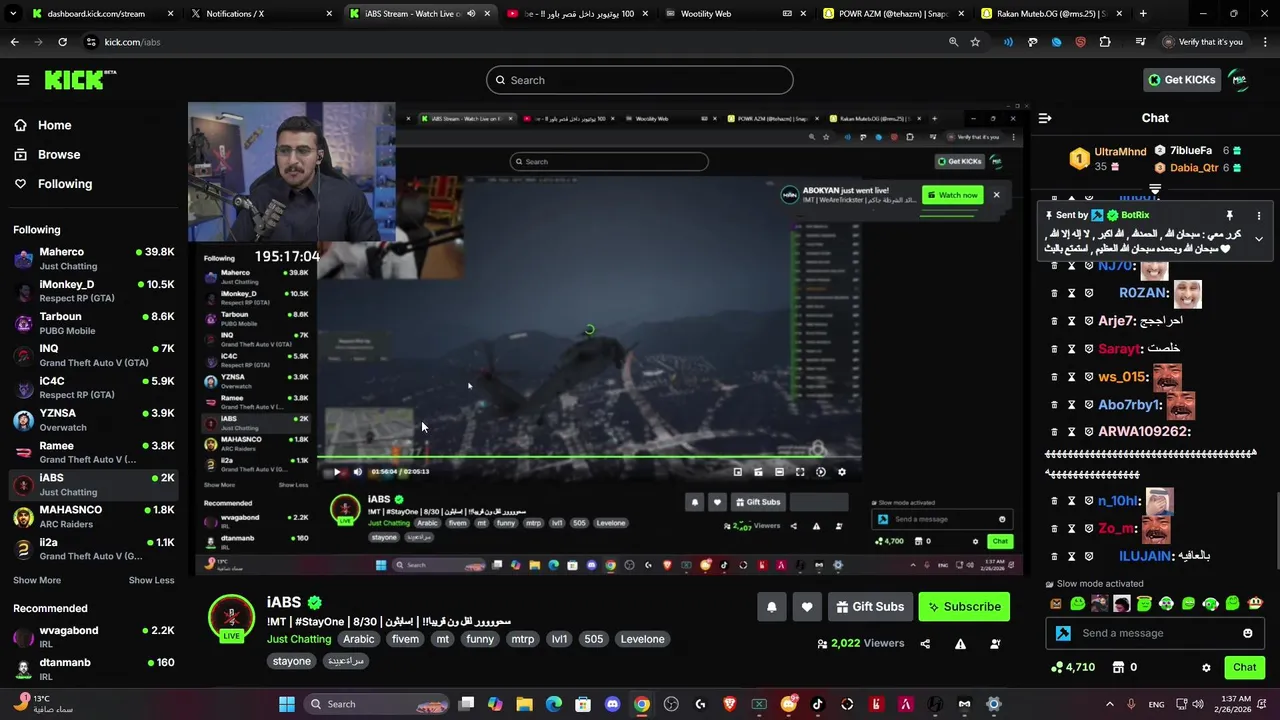1280x720 pixels.
Task: Open Chrome three-dot menu
Action: pos(1264,42)
